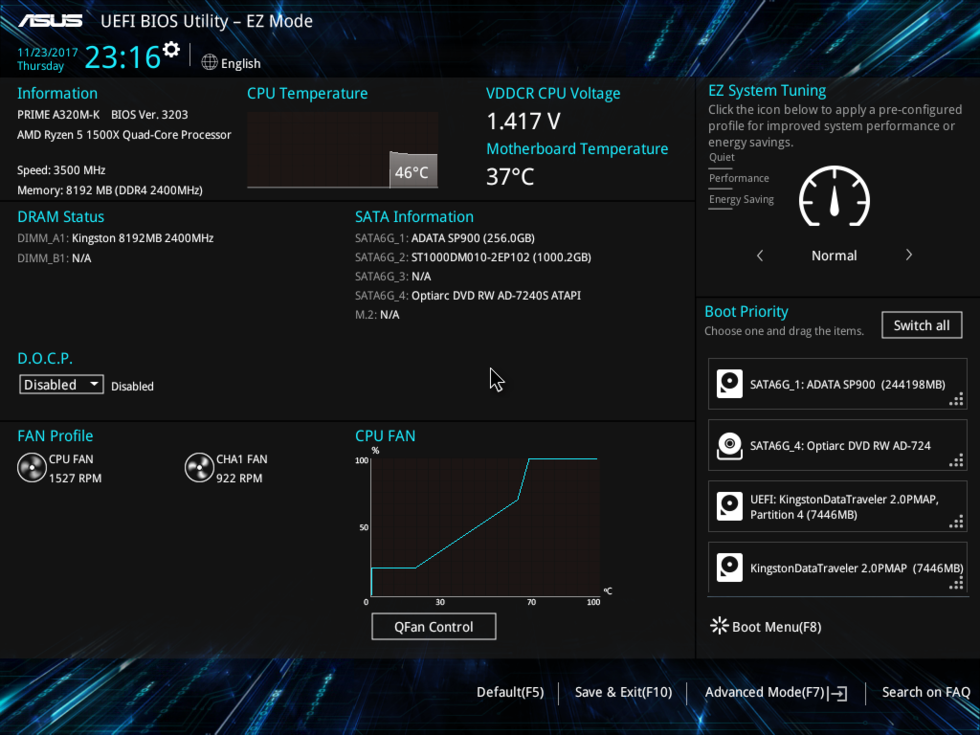Click the KingstonDataTraveler USB drive icon

tap(729, 568)
